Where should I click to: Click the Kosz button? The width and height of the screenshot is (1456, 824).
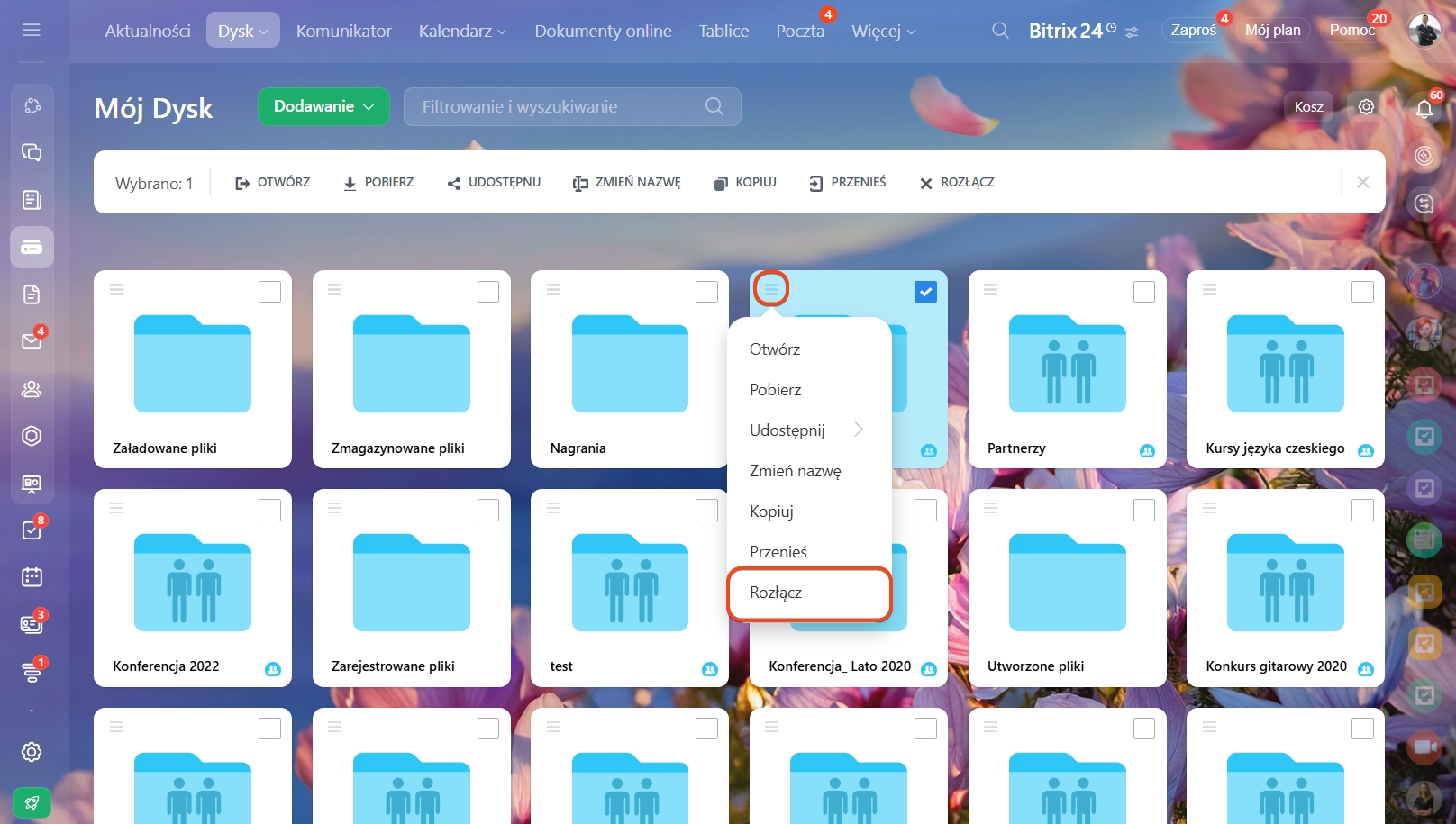point(1308,106)
